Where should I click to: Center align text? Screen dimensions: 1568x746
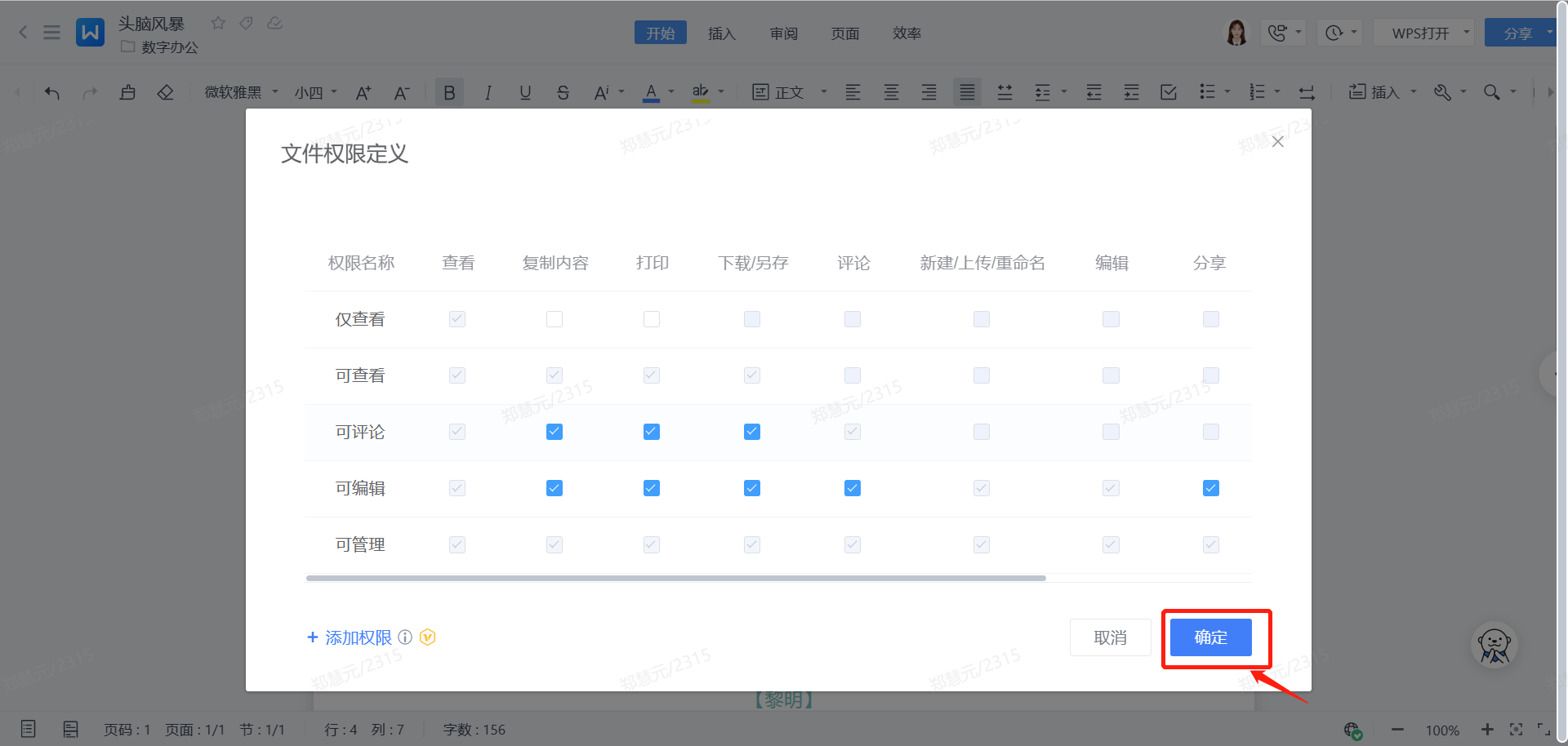click(891, 92)
